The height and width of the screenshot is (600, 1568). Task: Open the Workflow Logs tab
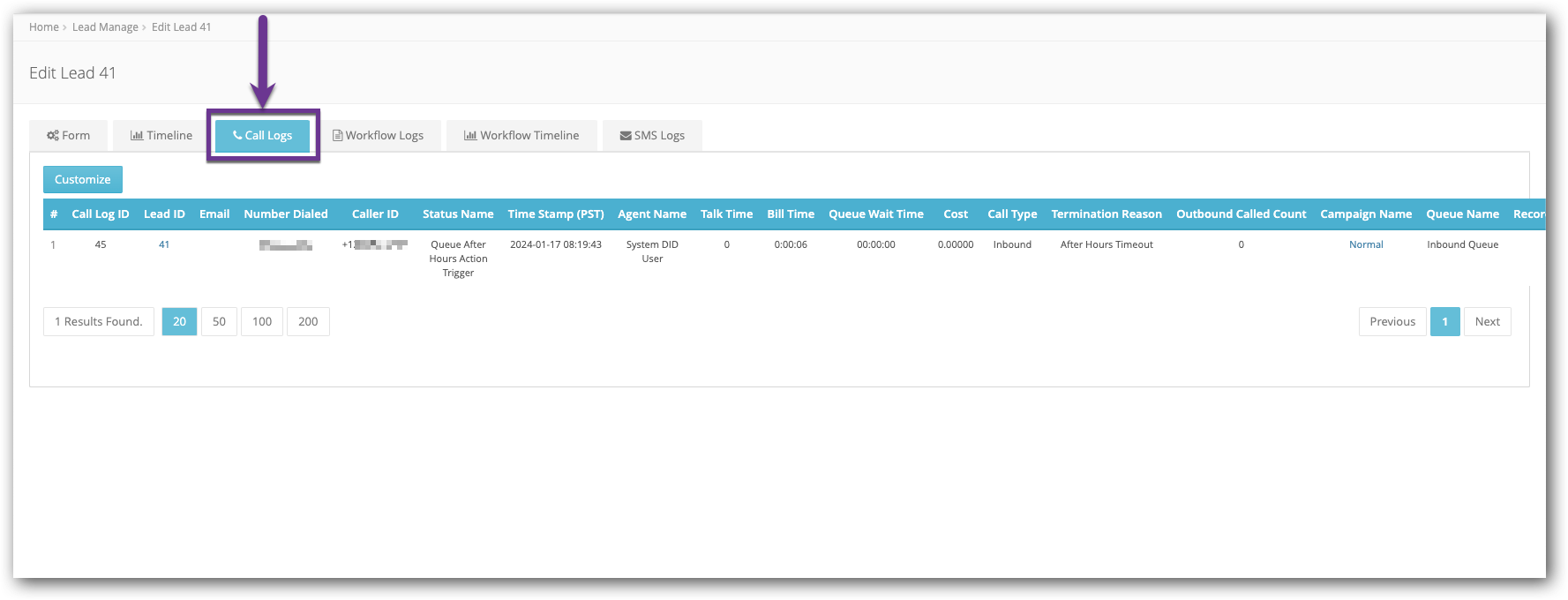pyautogui.click(x=378, y=136)
